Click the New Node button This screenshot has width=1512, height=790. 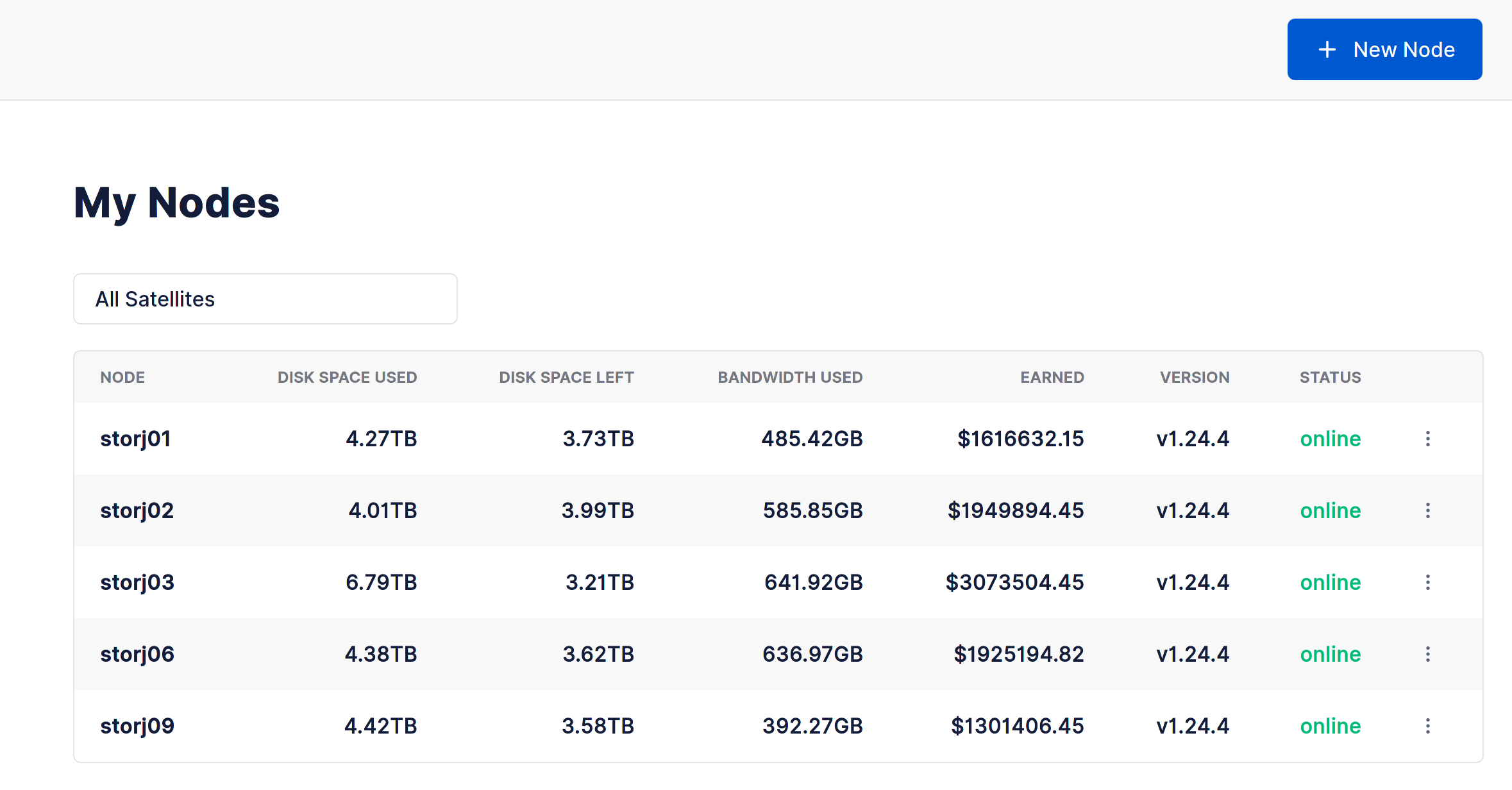click(1384, 49)
